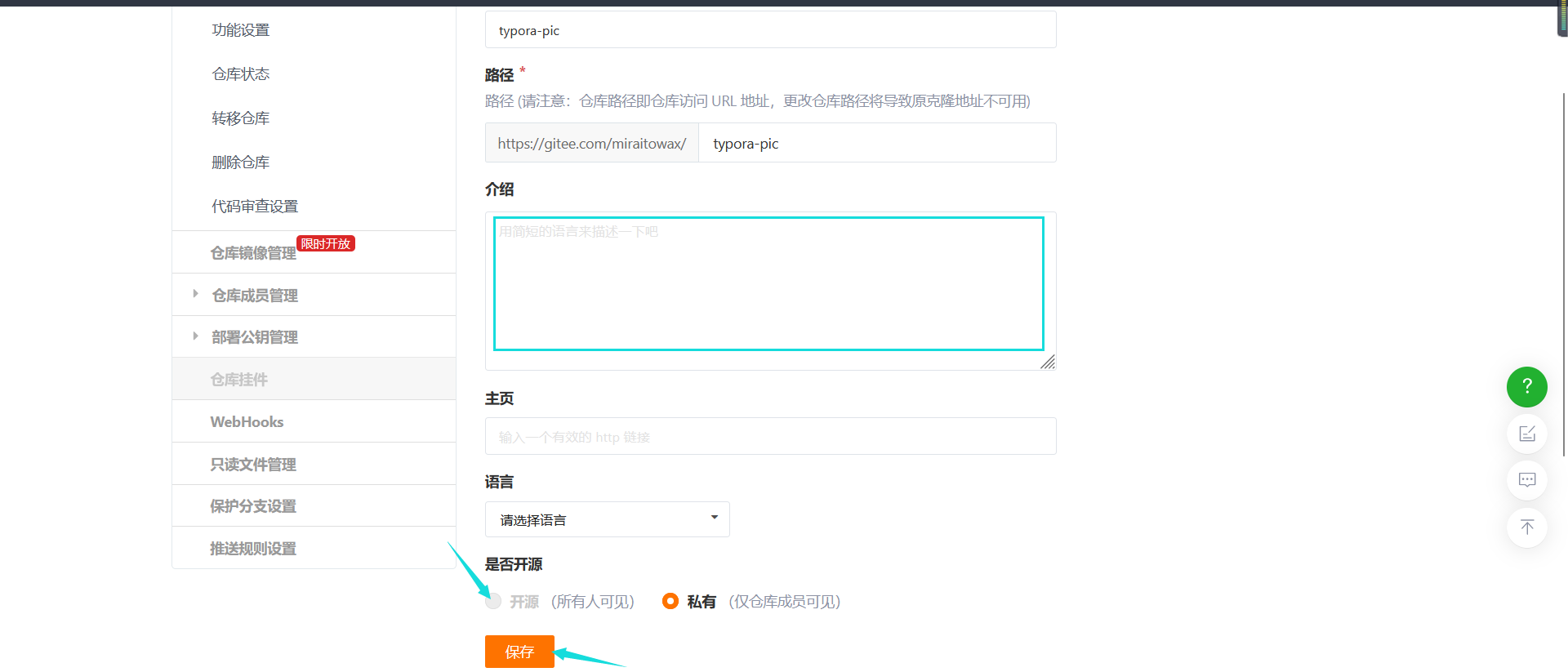Open the chat message bubble icon

(x=1526, y=480)
